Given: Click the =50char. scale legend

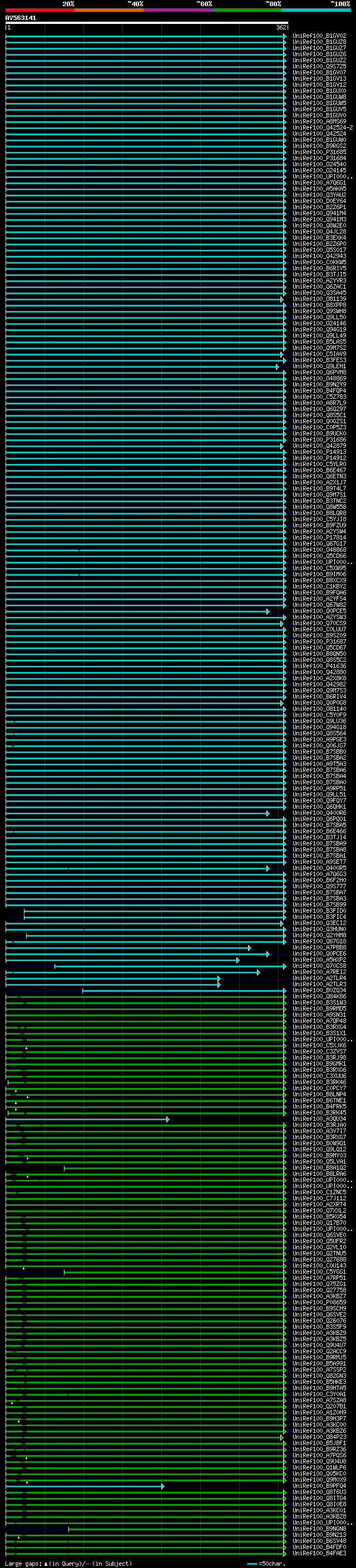Looking at the screenshot, I should tap(266, 1564).
